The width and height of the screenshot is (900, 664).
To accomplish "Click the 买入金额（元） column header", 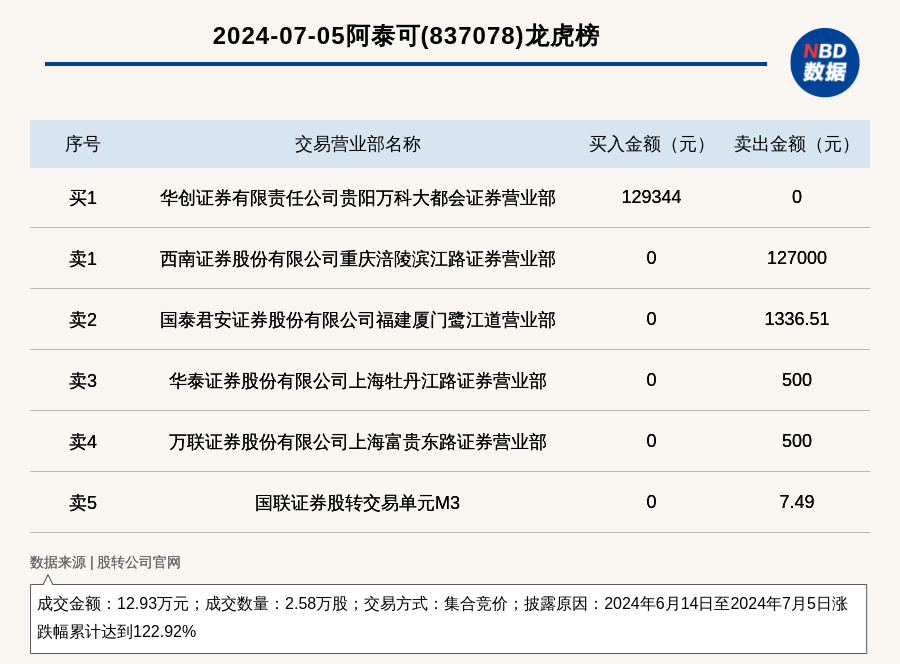I will click(651, 144).
